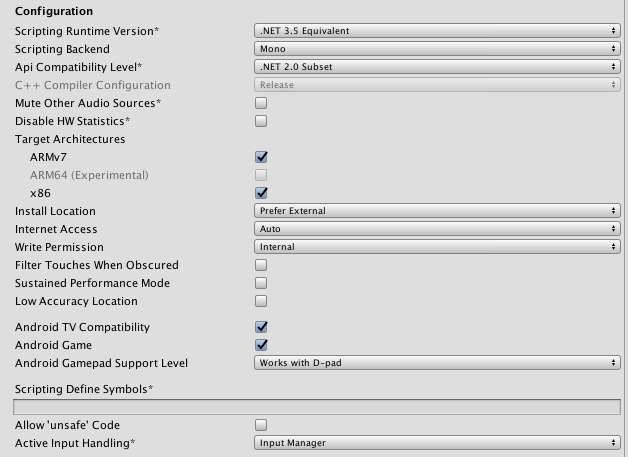Open the Write Permission dropdown
This screenshot has width=628, height=457.
(437, 247)
